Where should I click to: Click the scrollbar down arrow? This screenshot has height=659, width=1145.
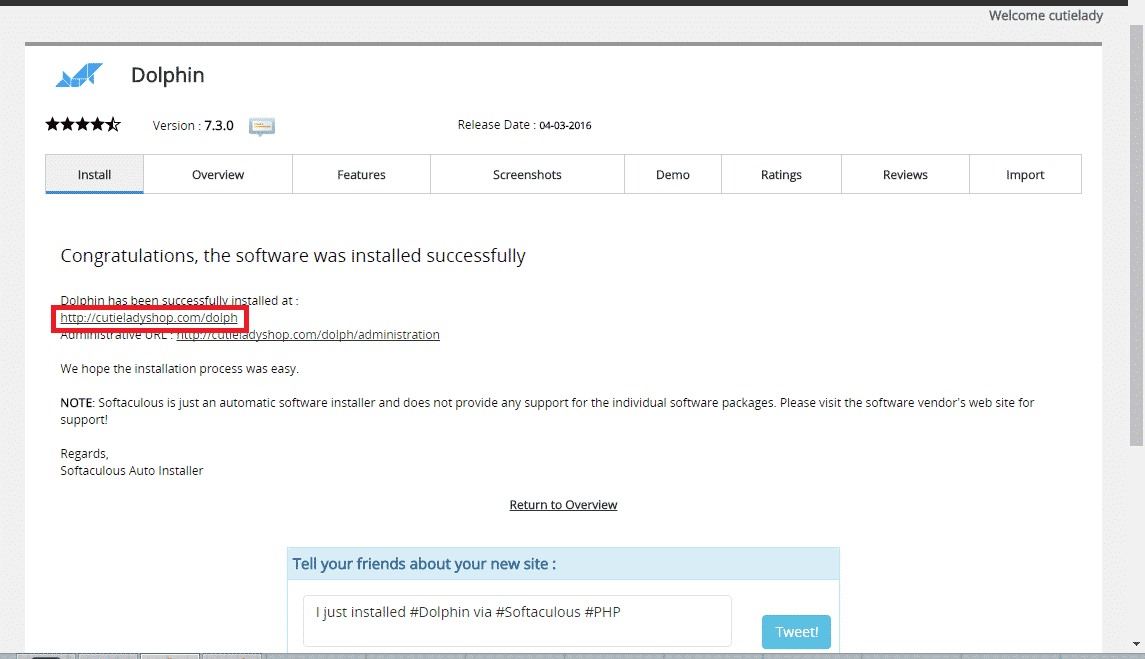click(x=1136, y=644)
